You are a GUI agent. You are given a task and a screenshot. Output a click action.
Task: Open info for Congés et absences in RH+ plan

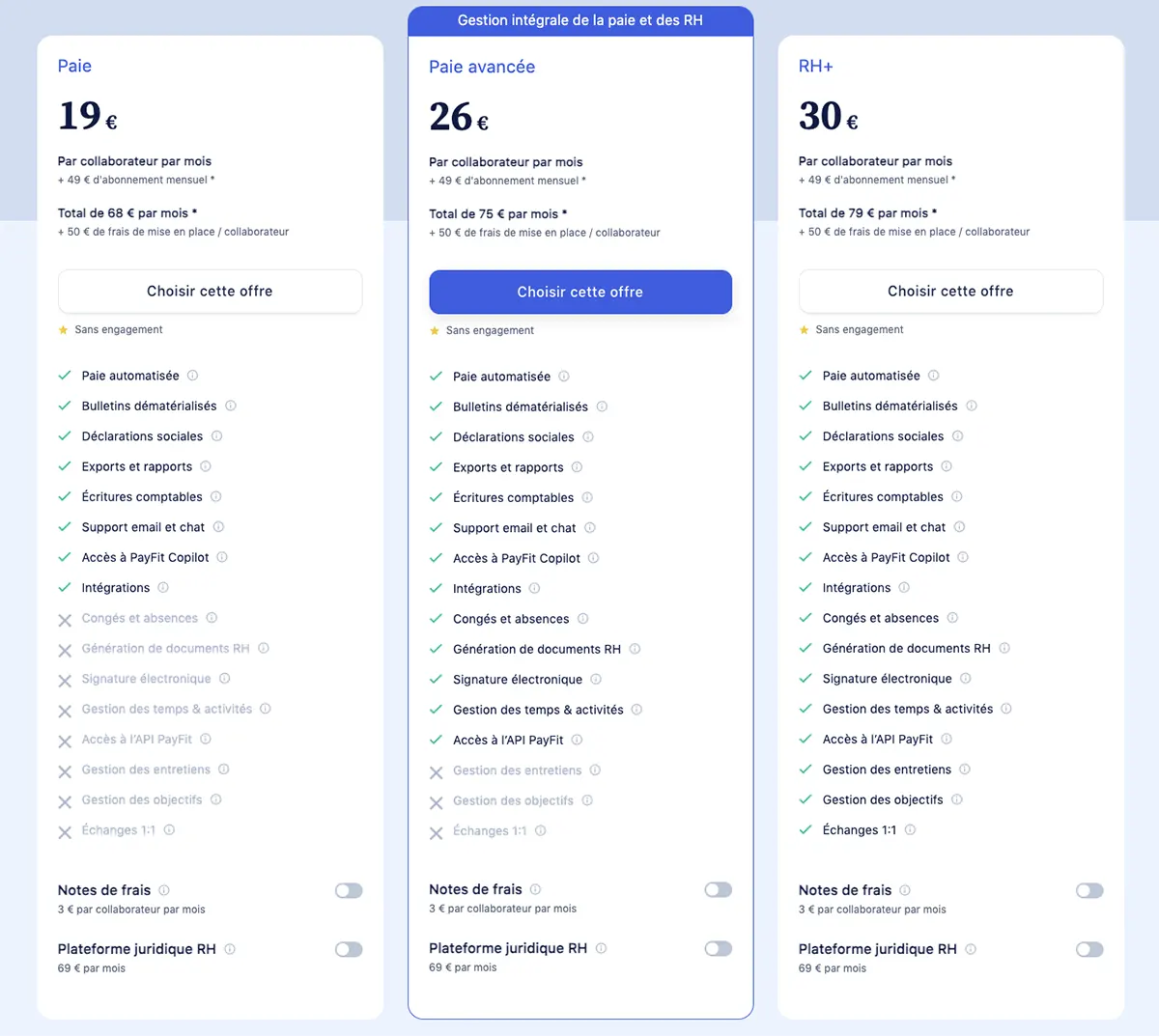tap(952, 618)
